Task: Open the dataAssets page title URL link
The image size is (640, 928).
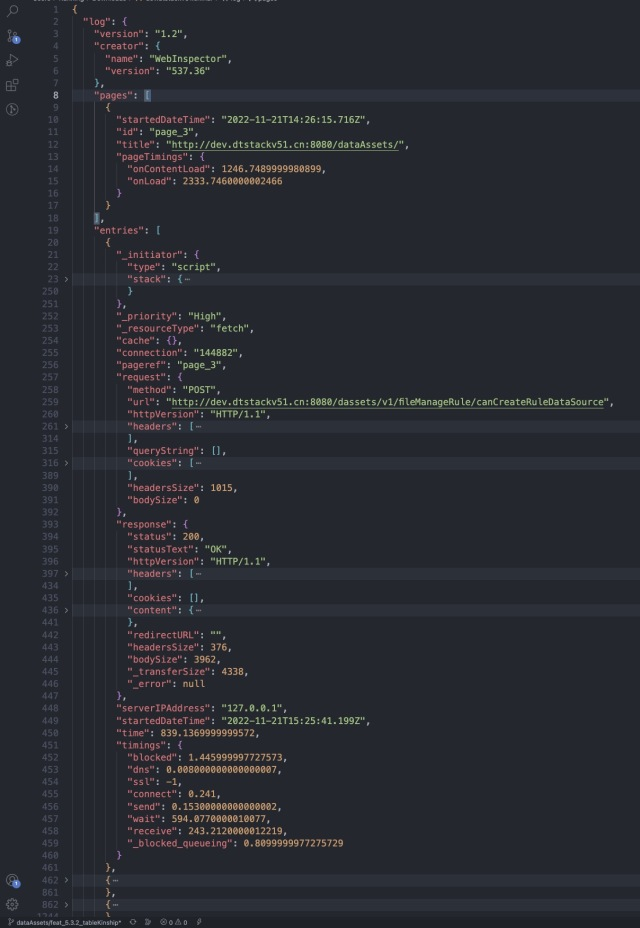Action: tap(285, 144)
